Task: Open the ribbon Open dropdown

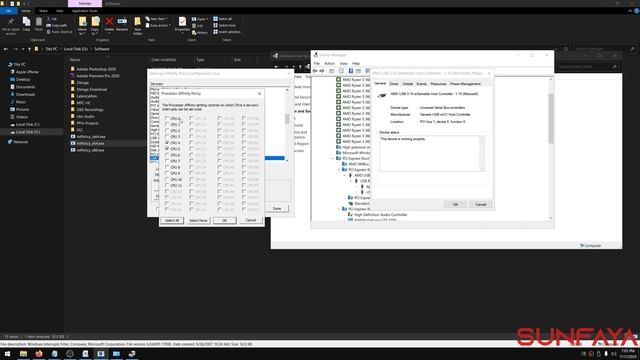Action: click(x=200, y=19)
